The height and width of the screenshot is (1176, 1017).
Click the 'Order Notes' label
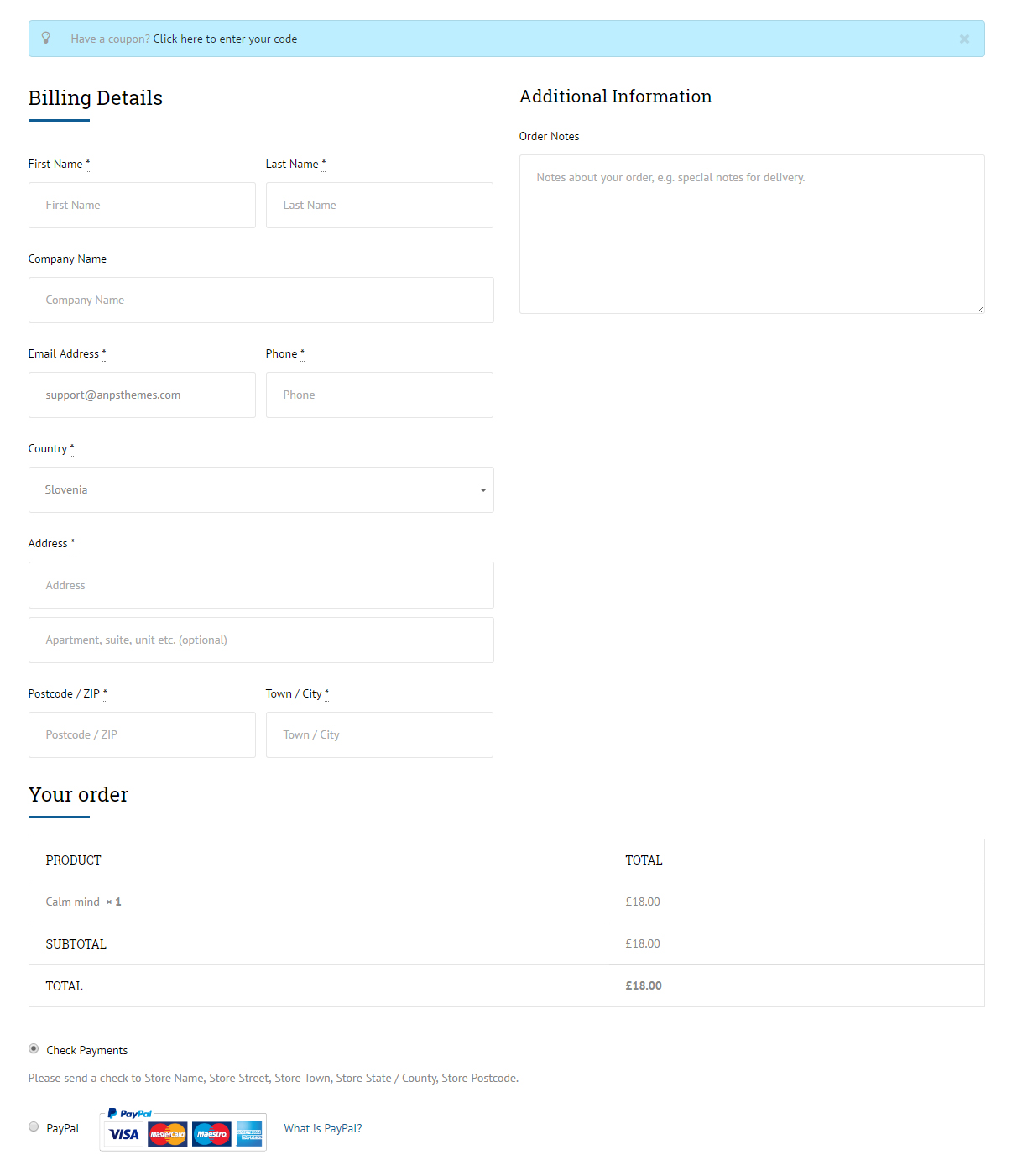click(550, 136)
